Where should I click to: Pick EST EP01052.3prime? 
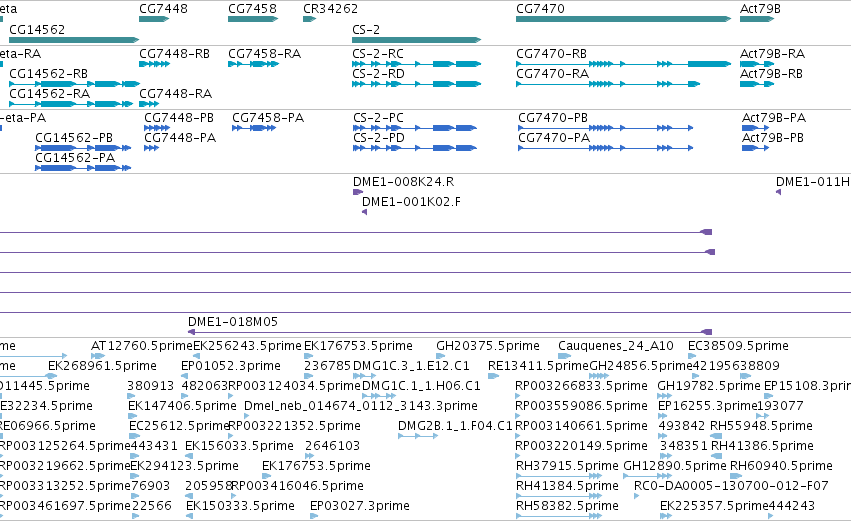[231, 366]
